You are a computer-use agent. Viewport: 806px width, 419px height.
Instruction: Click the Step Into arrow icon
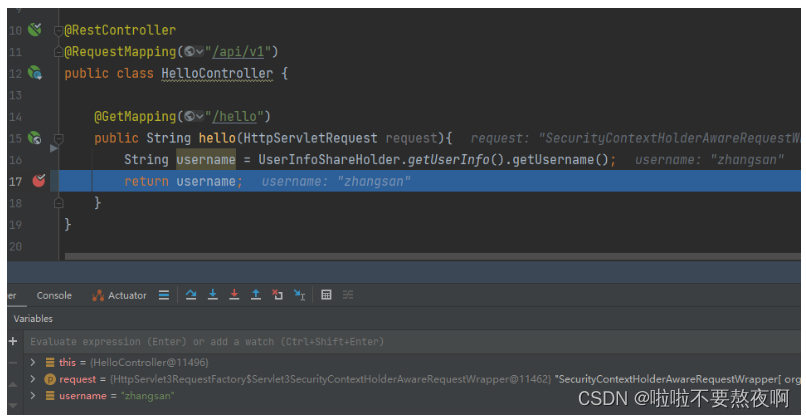[212, 295]
